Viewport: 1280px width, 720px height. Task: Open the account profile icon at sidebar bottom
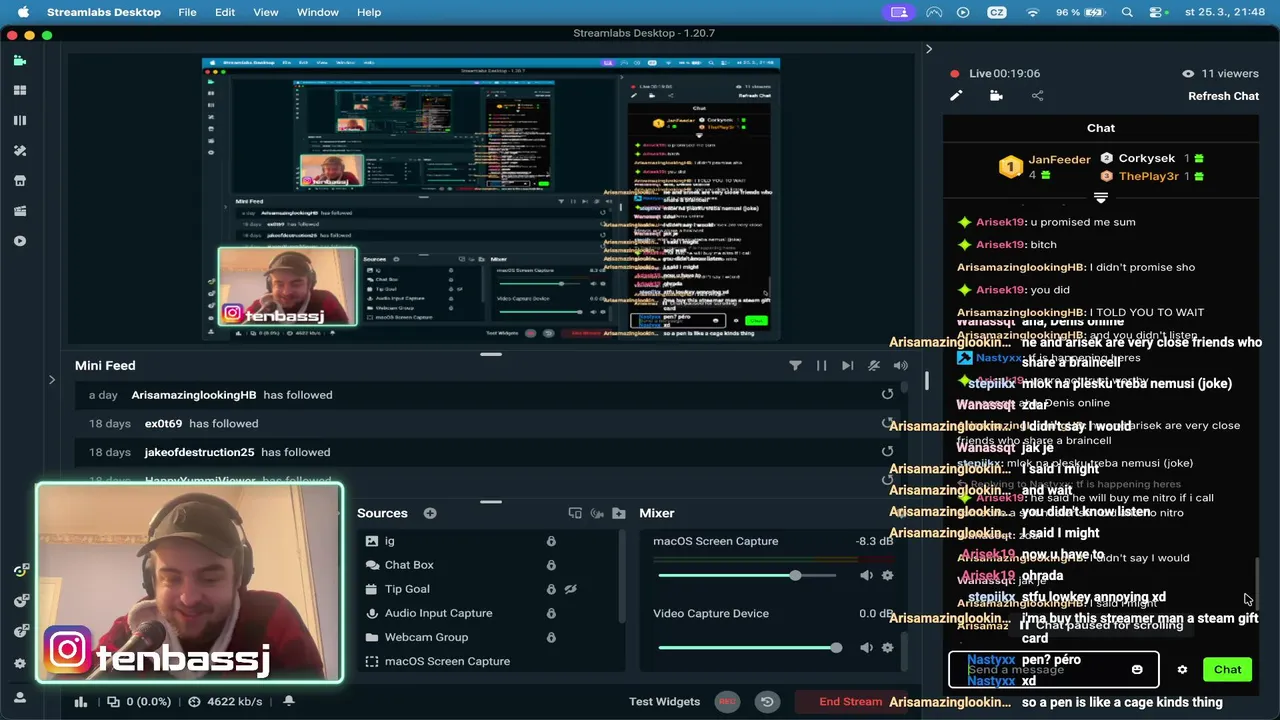click(20, 697)
